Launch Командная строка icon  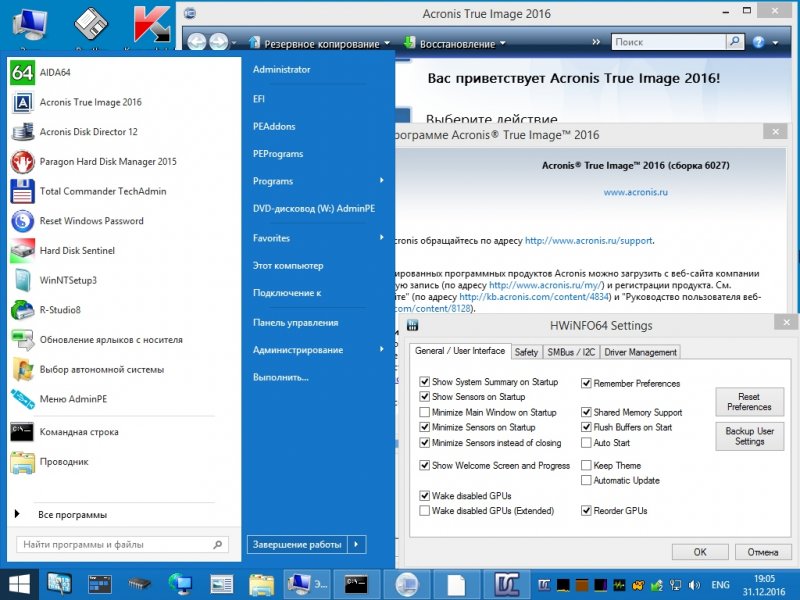tap(22, 432)
